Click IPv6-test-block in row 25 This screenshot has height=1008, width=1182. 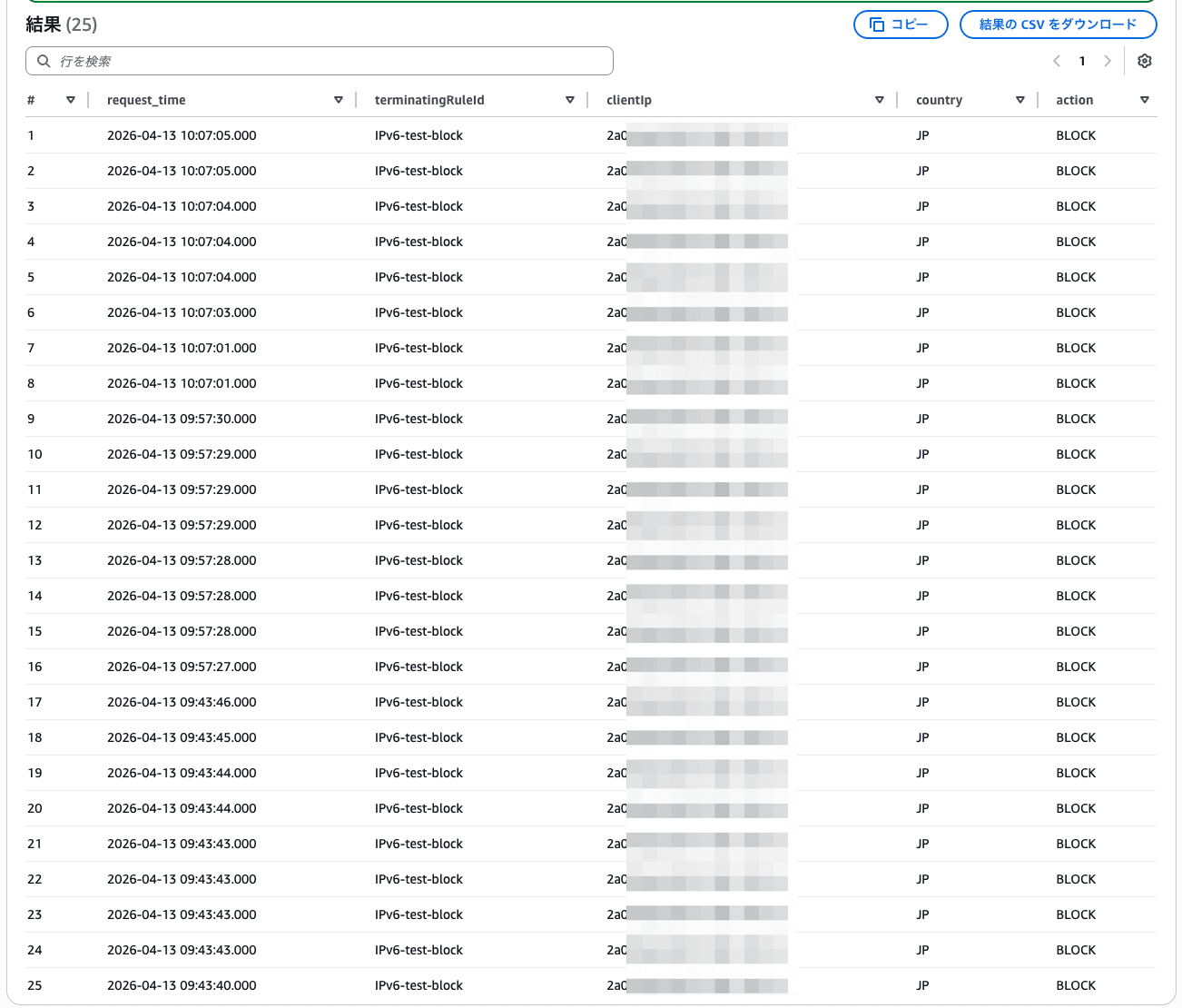[419, 985]
